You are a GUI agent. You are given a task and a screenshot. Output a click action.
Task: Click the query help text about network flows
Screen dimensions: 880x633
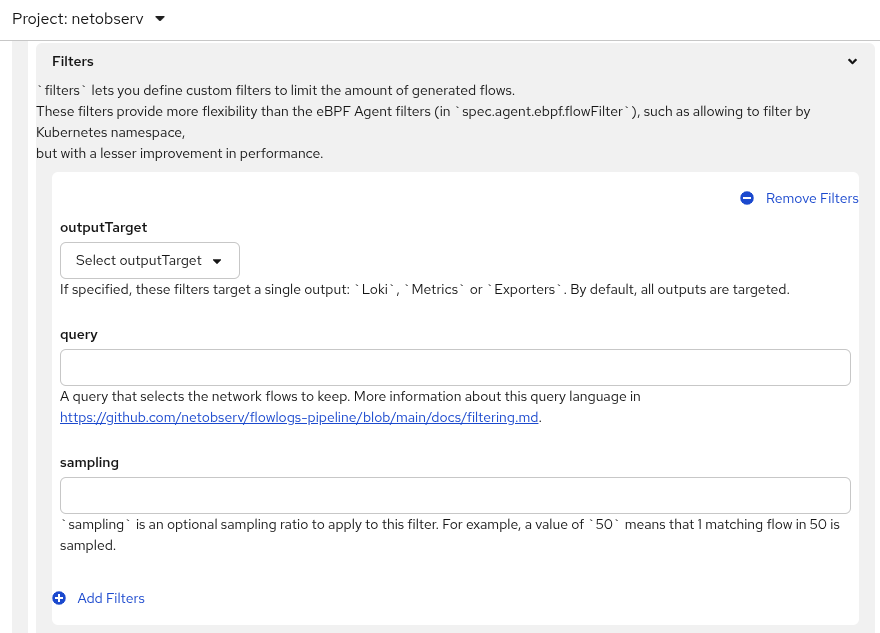[x=350, y=397]
